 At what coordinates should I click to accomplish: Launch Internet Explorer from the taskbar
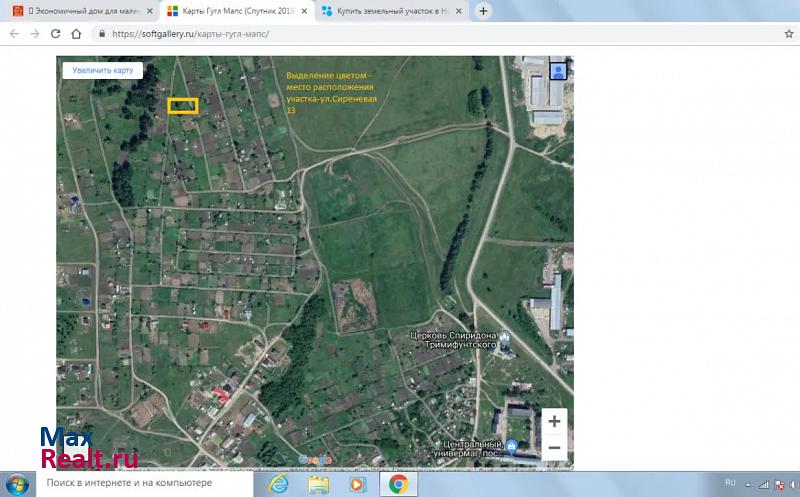coord(279,484)
